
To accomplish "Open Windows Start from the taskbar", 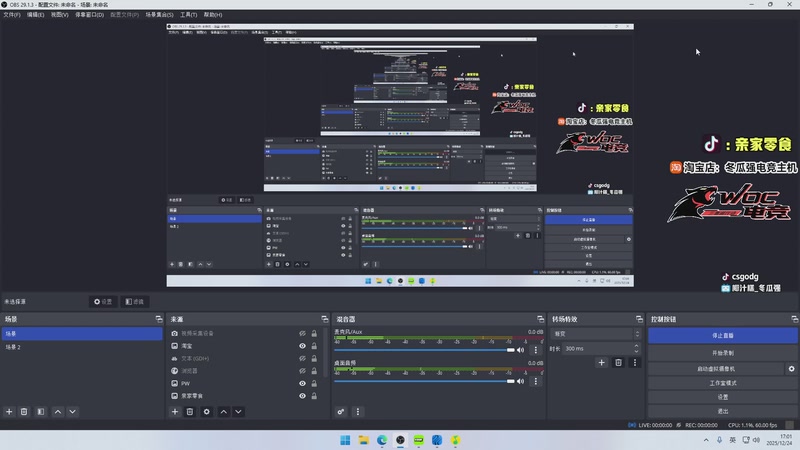I will click(x=345, y=440).
